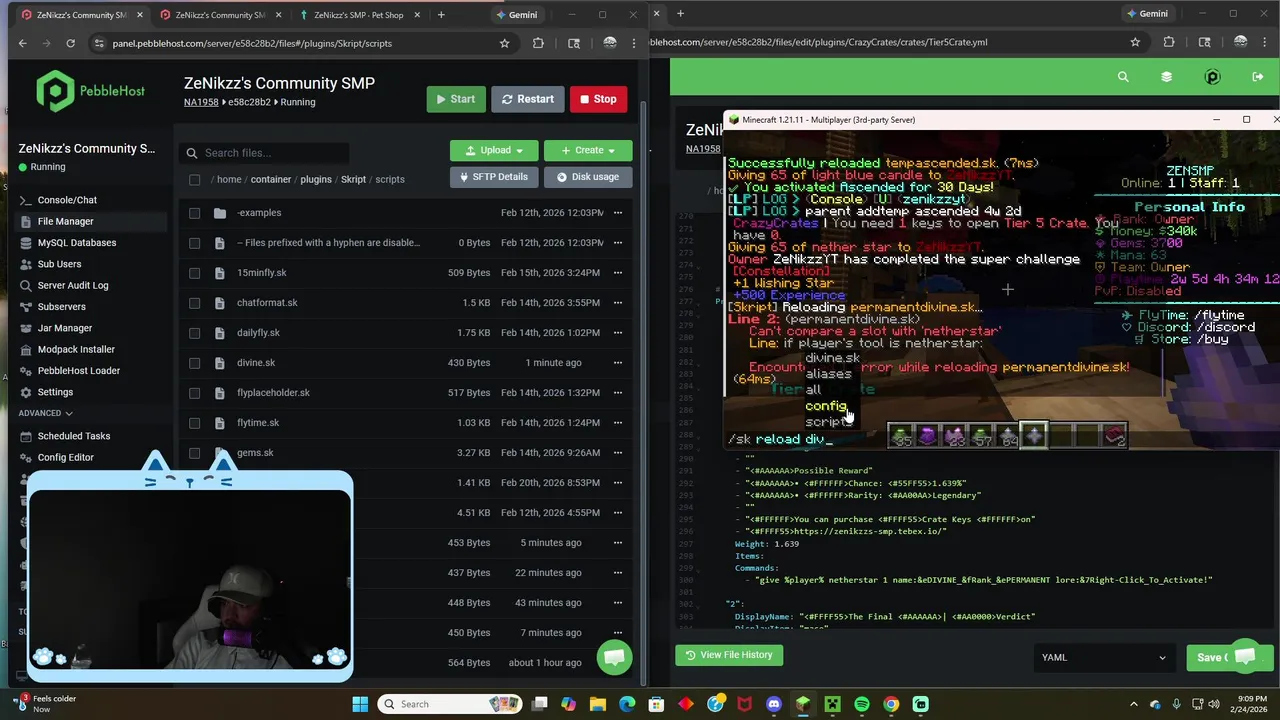Collapse the ADVANCED sidebar section

(x=45, y=413)
